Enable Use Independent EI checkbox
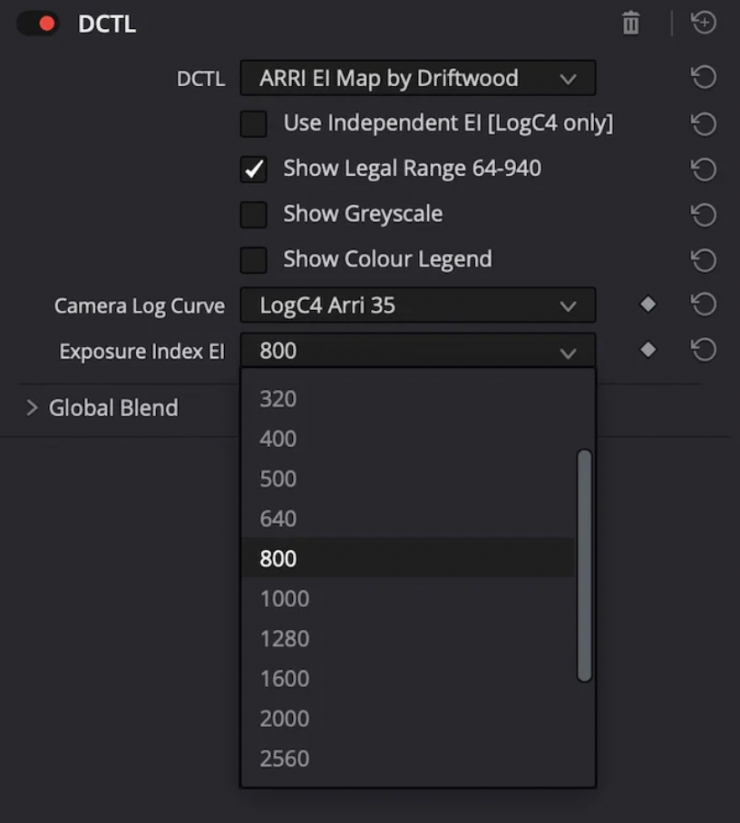740x823 pixels. 254,124
